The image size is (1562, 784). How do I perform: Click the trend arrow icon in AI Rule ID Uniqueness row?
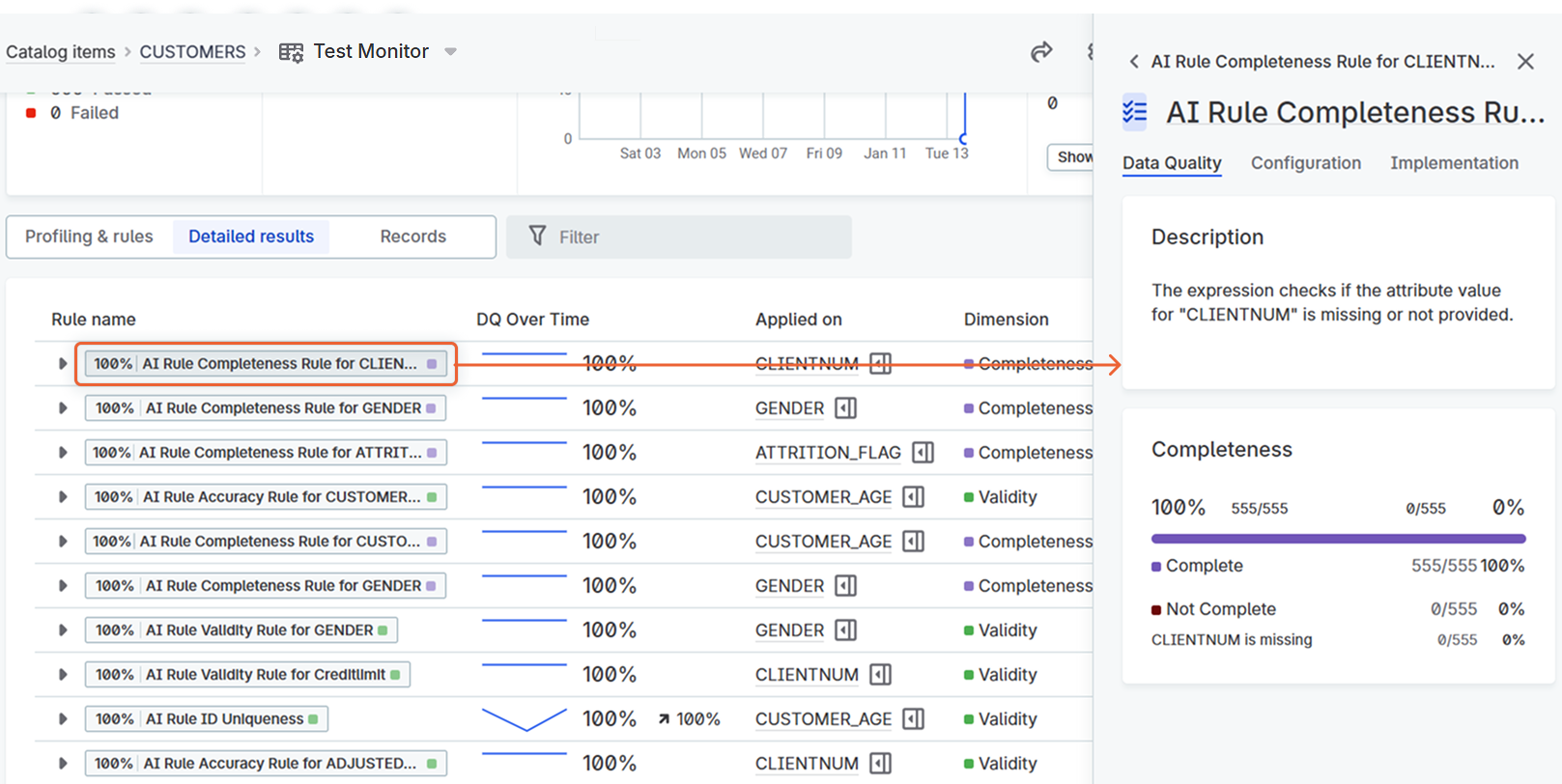point(664,719)
